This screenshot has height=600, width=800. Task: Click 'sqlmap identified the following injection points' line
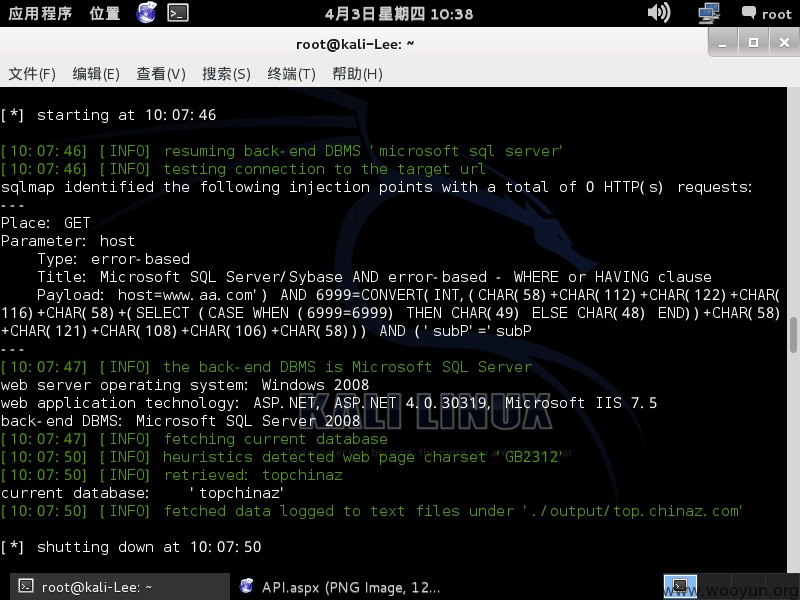[377, 187]
